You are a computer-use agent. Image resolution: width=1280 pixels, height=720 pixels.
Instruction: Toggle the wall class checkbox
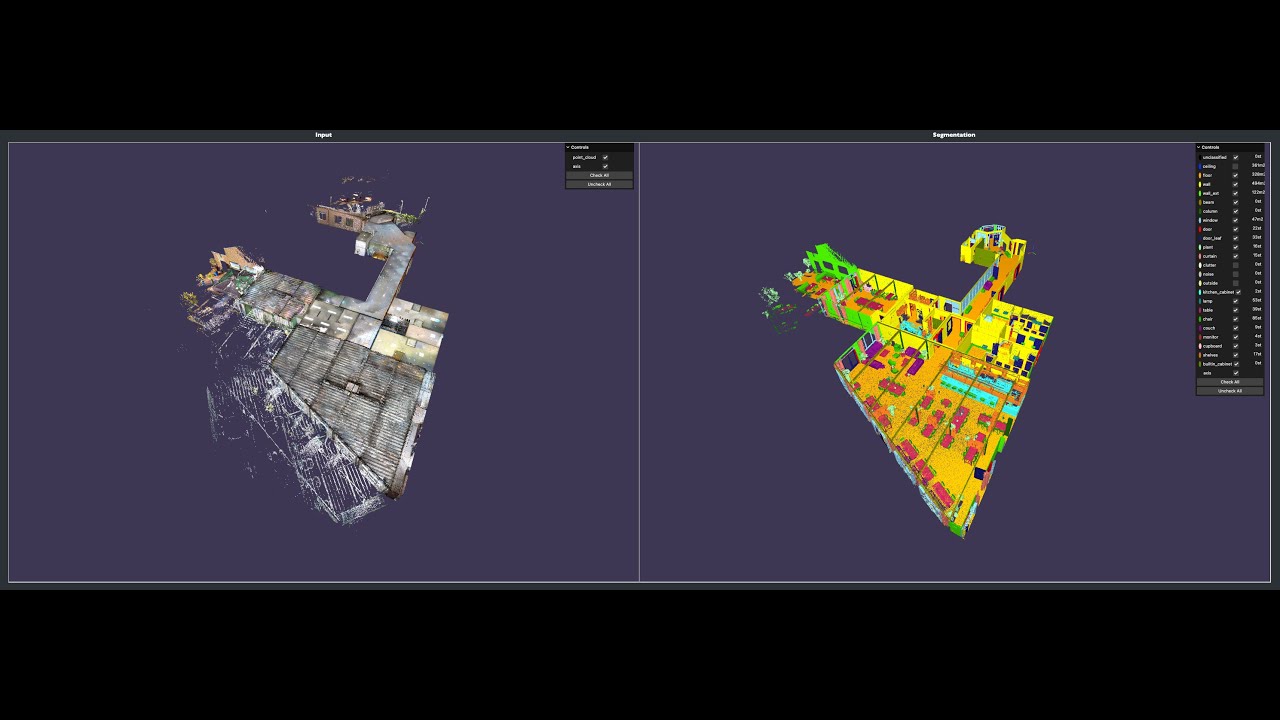1235,184
